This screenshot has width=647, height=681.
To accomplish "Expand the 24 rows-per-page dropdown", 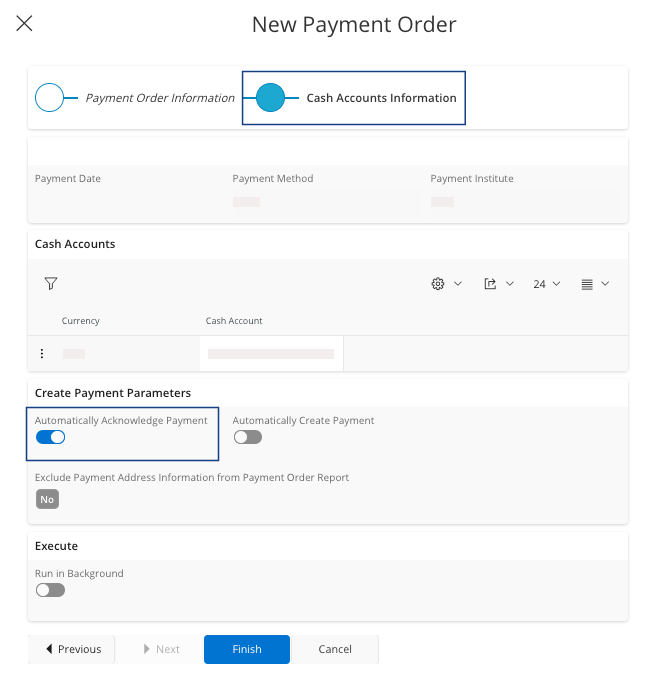I will 546,284.
